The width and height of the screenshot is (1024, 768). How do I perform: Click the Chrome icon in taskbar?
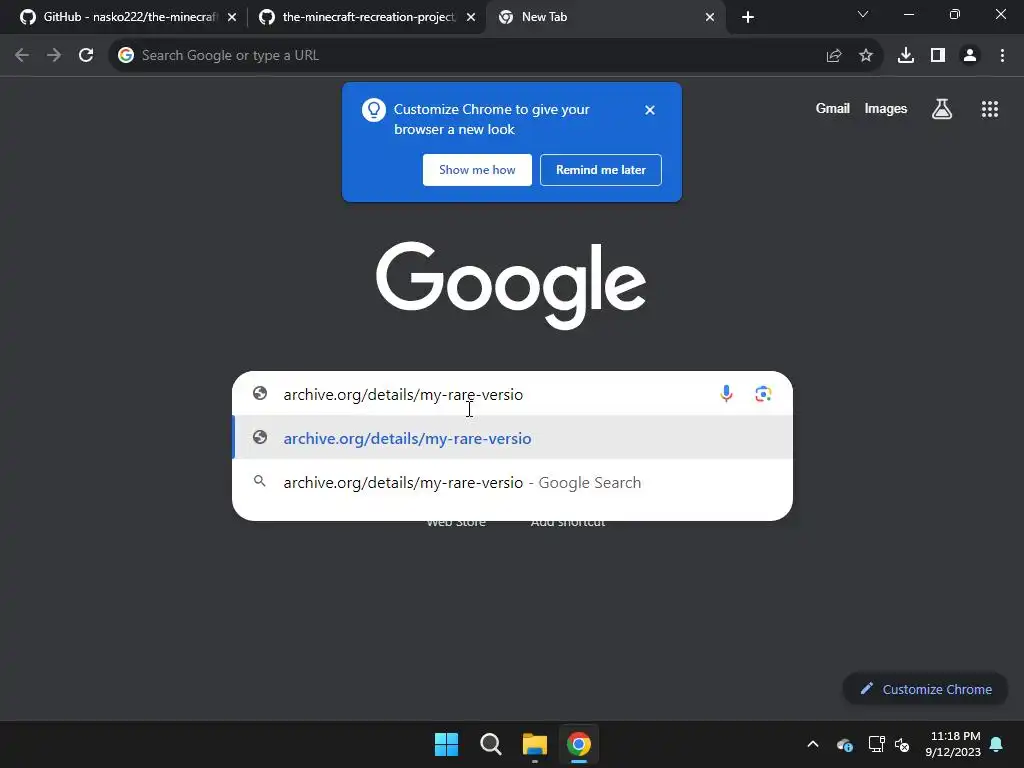(x=579, y=744)
